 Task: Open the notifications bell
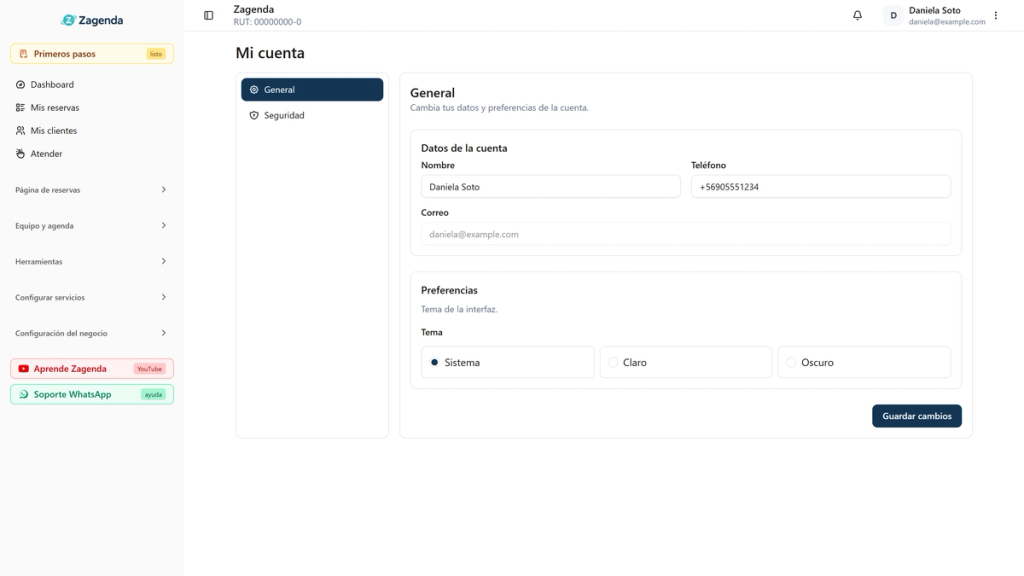coord(857,15)
